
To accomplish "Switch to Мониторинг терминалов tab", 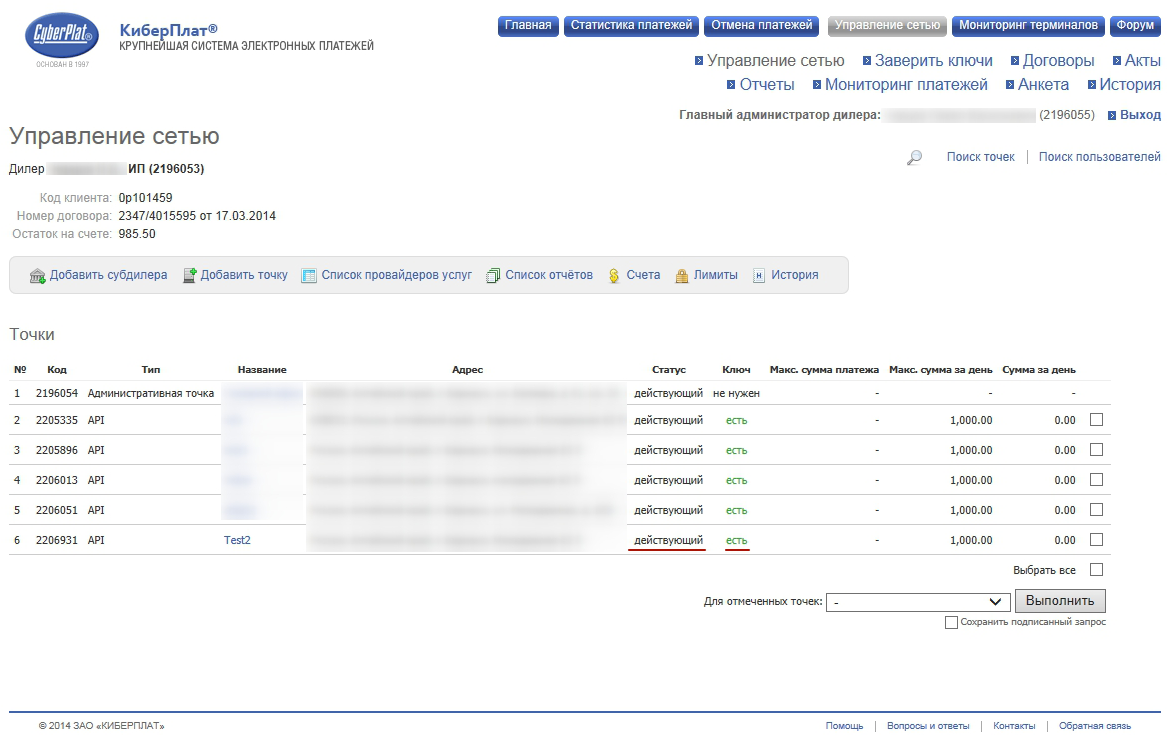I will [1029, 26].
